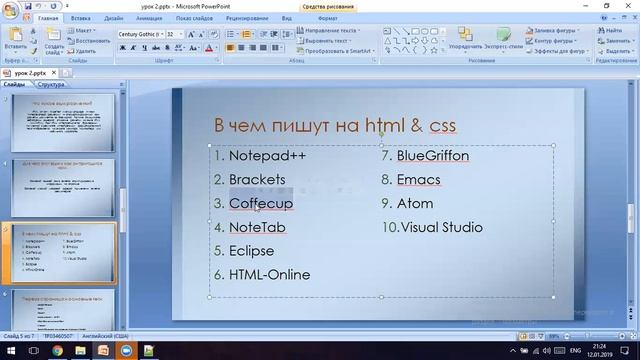Increase font size with large A button
This screenshot has height=360, width=640.
coord(191,35)
